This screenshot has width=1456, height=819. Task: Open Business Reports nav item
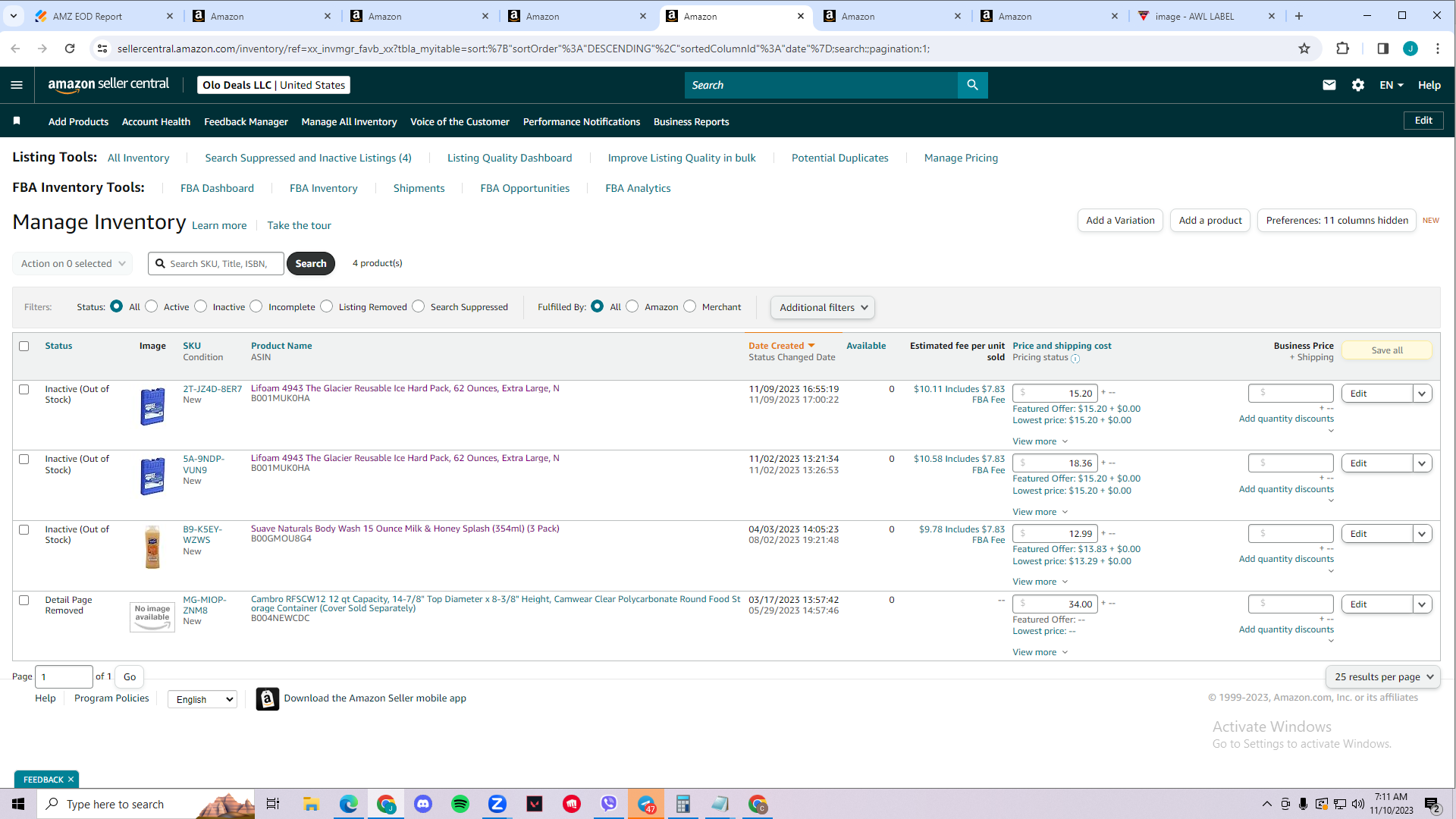[691, 121]
